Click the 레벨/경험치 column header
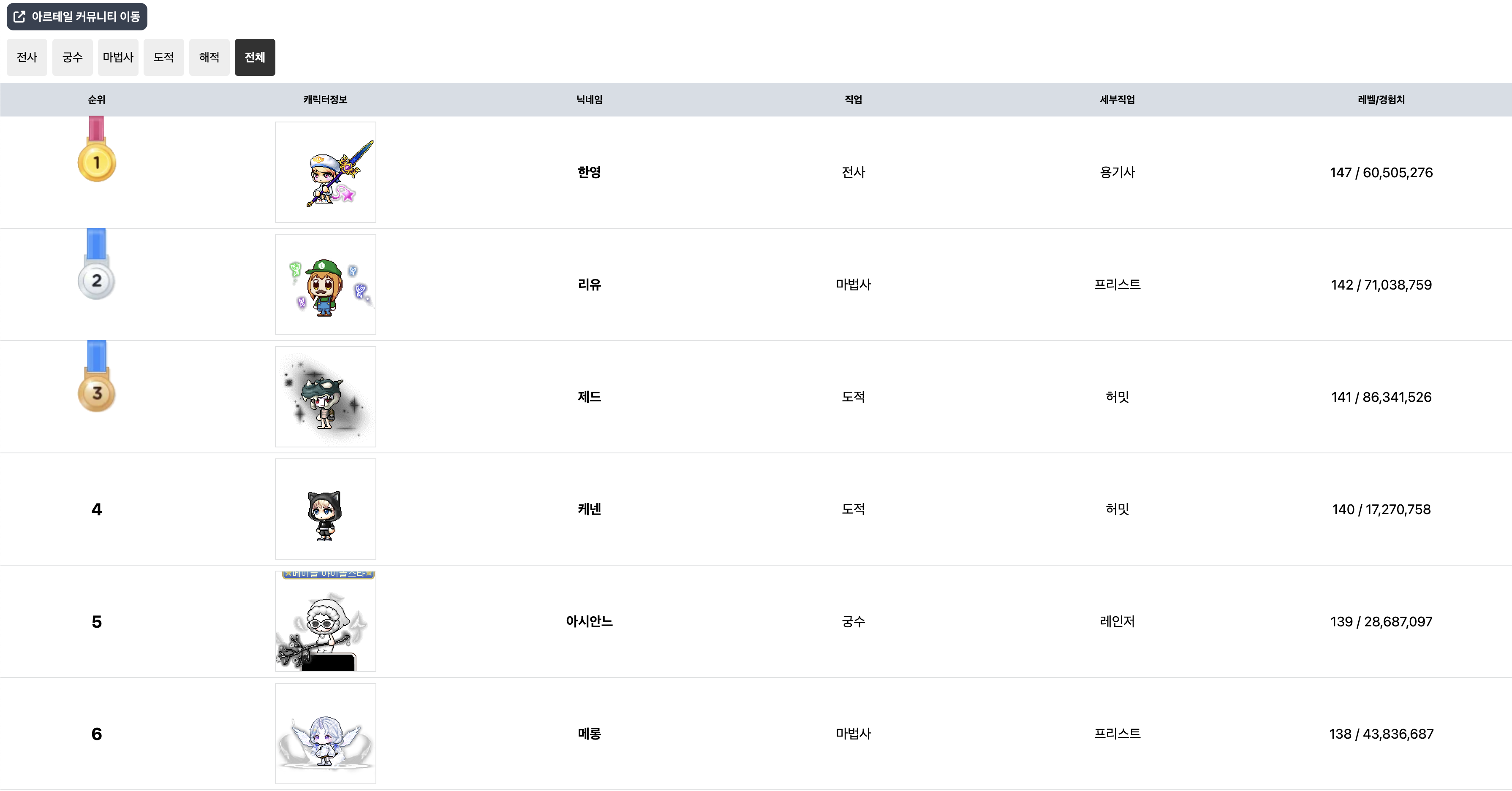1512x791 pixels. (x=1381, y=100)
